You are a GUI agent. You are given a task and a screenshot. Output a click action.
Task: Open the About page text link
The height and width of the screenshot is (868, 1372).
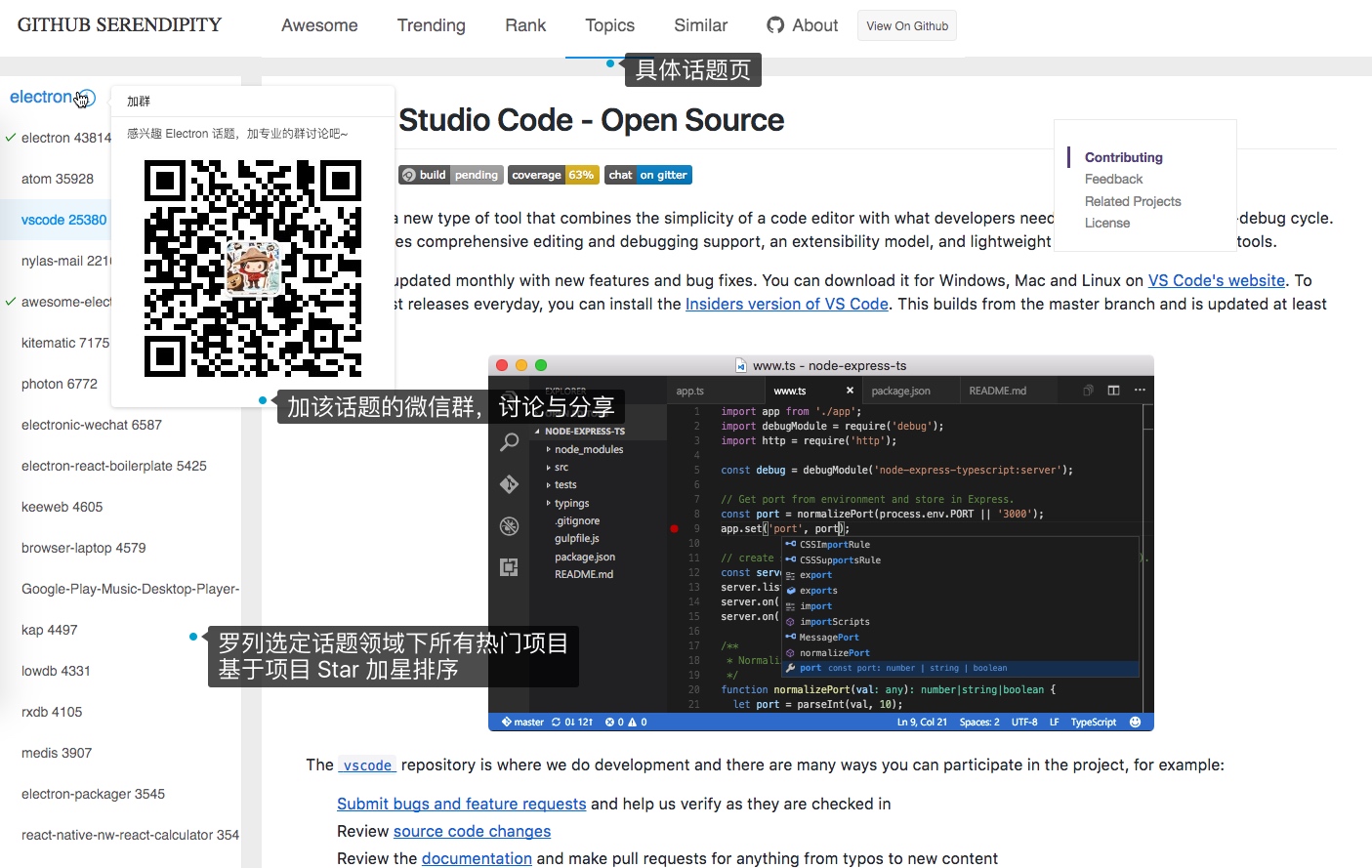click(x=815, y=25)
